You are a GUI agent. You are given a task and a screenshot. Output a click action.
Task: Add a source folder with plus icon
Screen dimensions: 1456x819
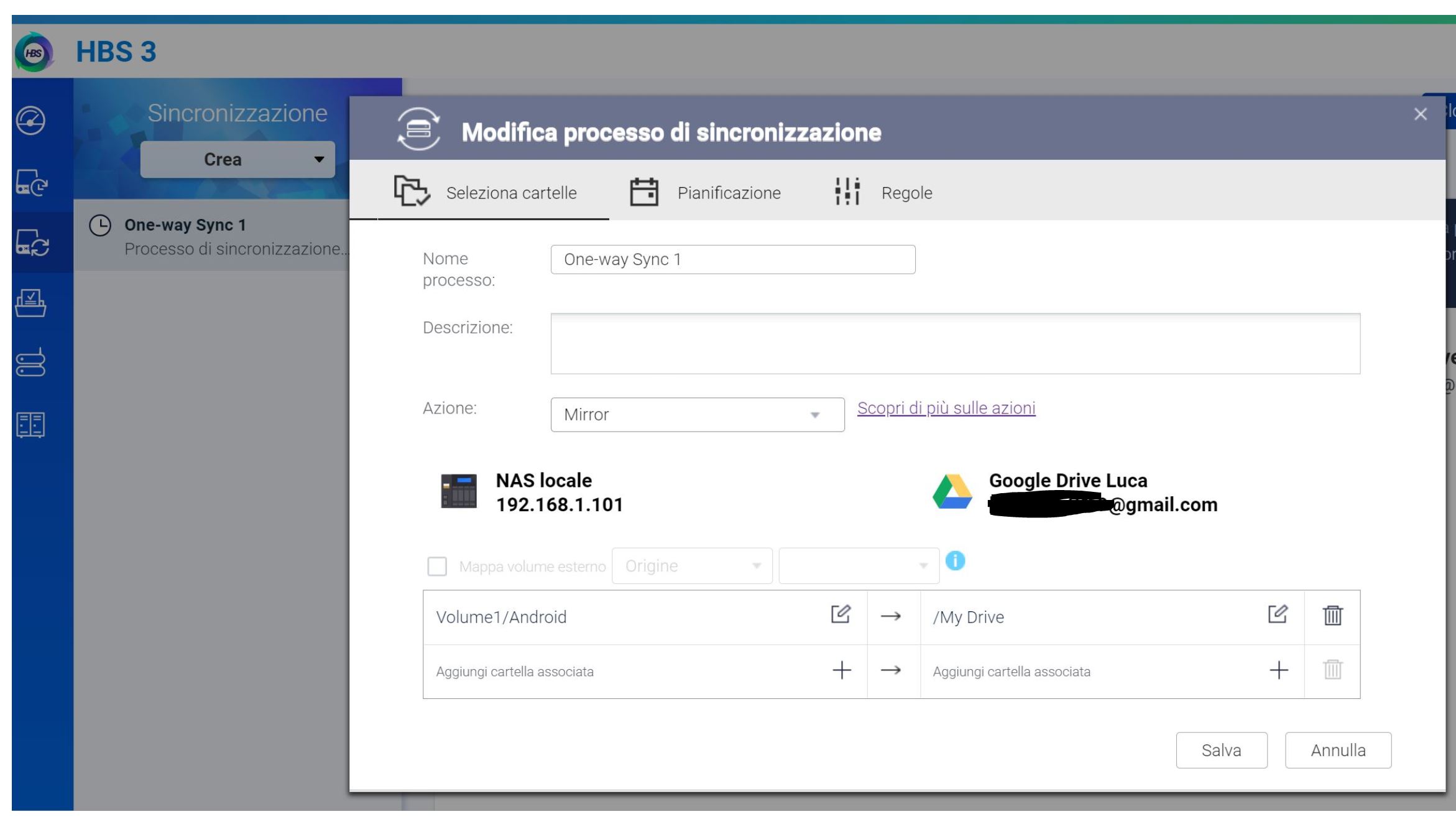842,670
